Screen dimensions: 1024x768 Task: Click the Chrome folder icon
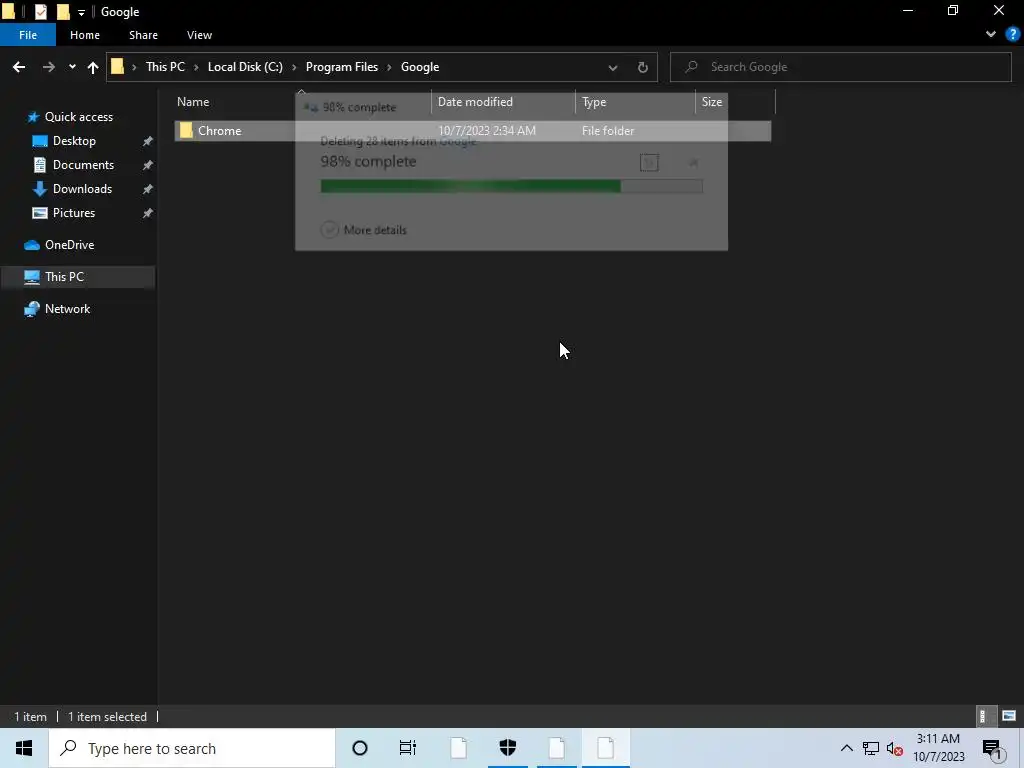186,131
